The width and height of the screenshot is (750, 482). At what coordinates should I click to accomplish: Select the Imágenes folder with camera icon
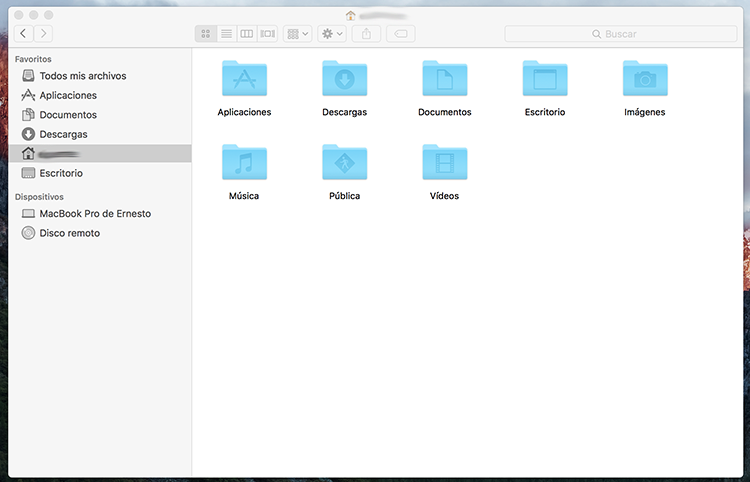tap(644, 79)
